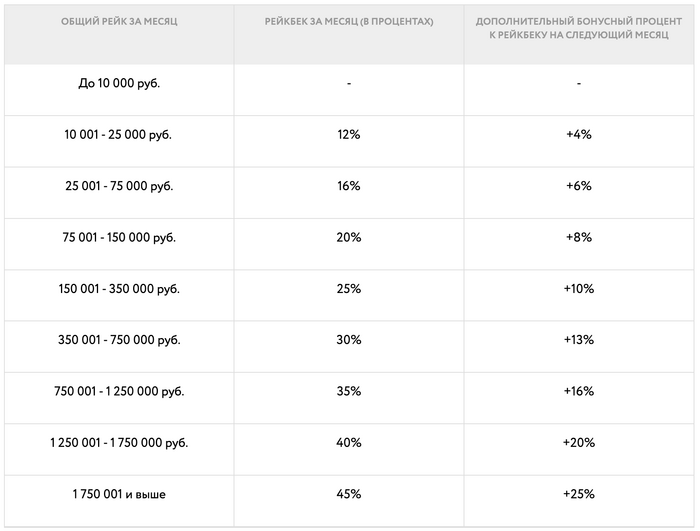Select the "25 001 - 75 000 руб." cell
This screenshot has width=700, height=531.
[118, 186]
